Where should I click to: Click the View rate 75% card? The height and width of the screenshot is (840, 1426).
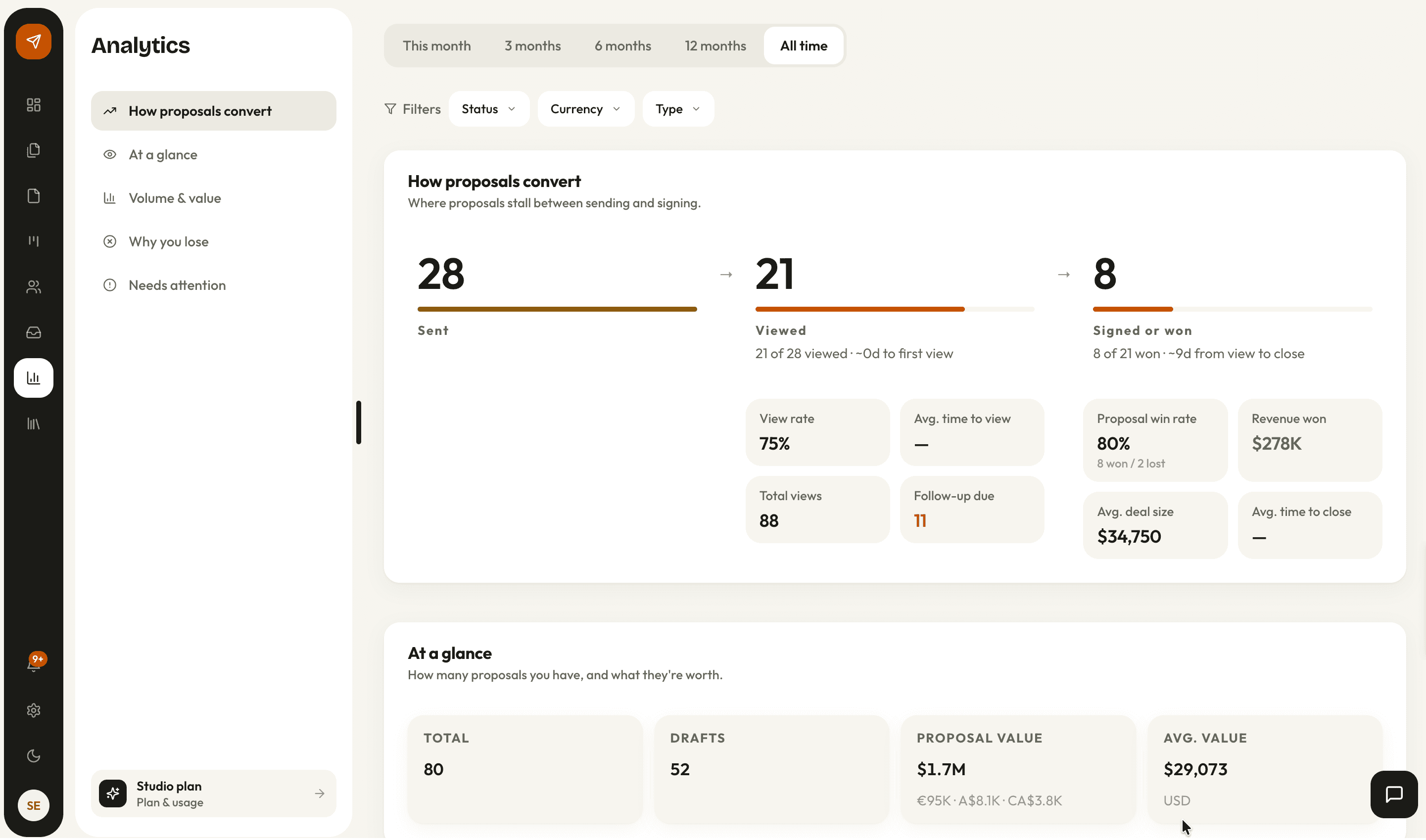point(817,433)
